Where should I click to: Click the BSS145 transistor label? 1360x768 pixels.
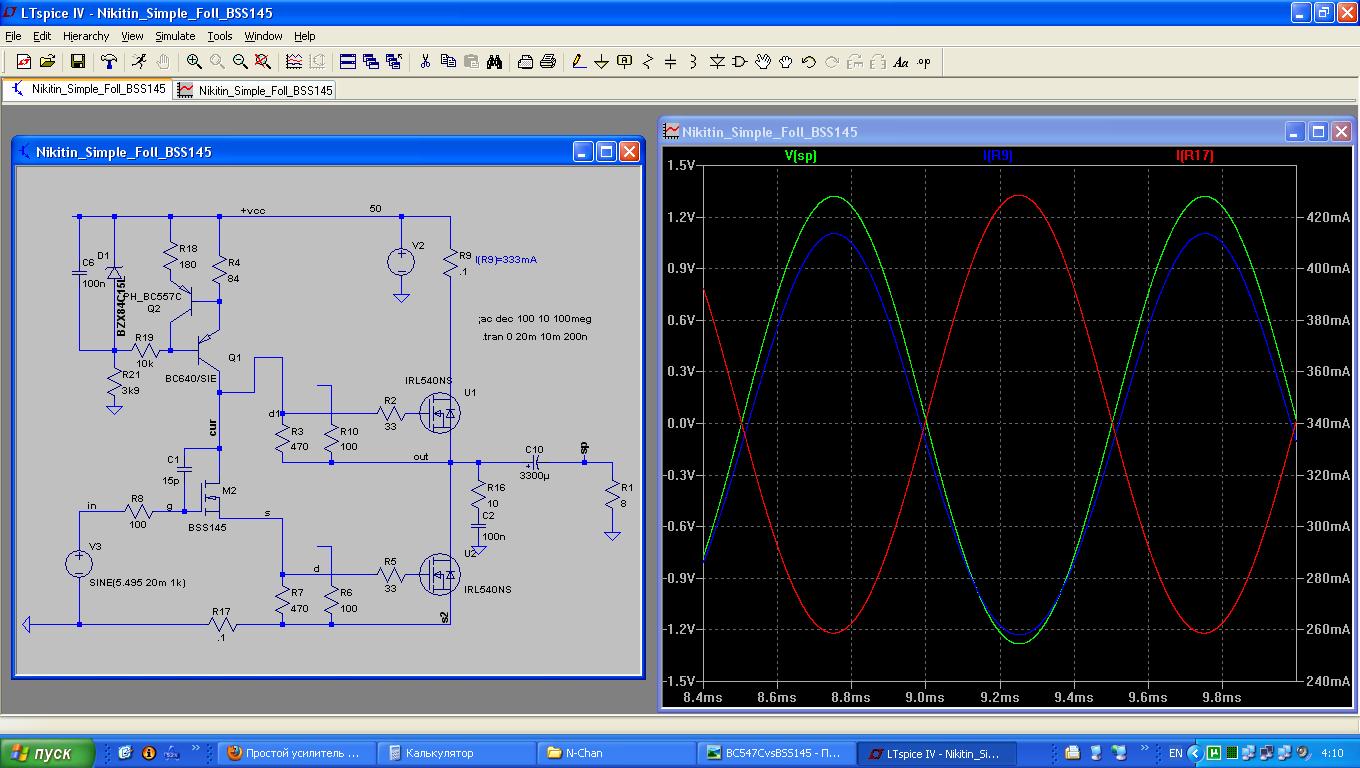(x=206, y=527)
